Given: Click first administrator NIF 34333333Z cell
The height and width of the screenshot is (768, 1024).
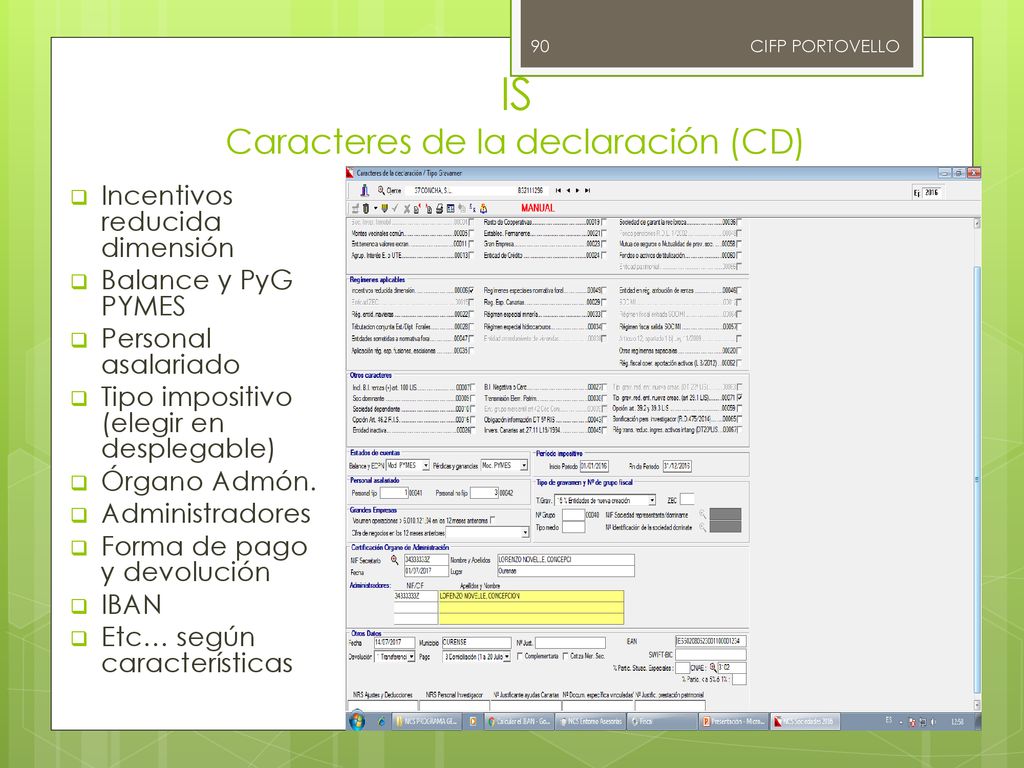Looking at the screenshot, I should (415, 596).
